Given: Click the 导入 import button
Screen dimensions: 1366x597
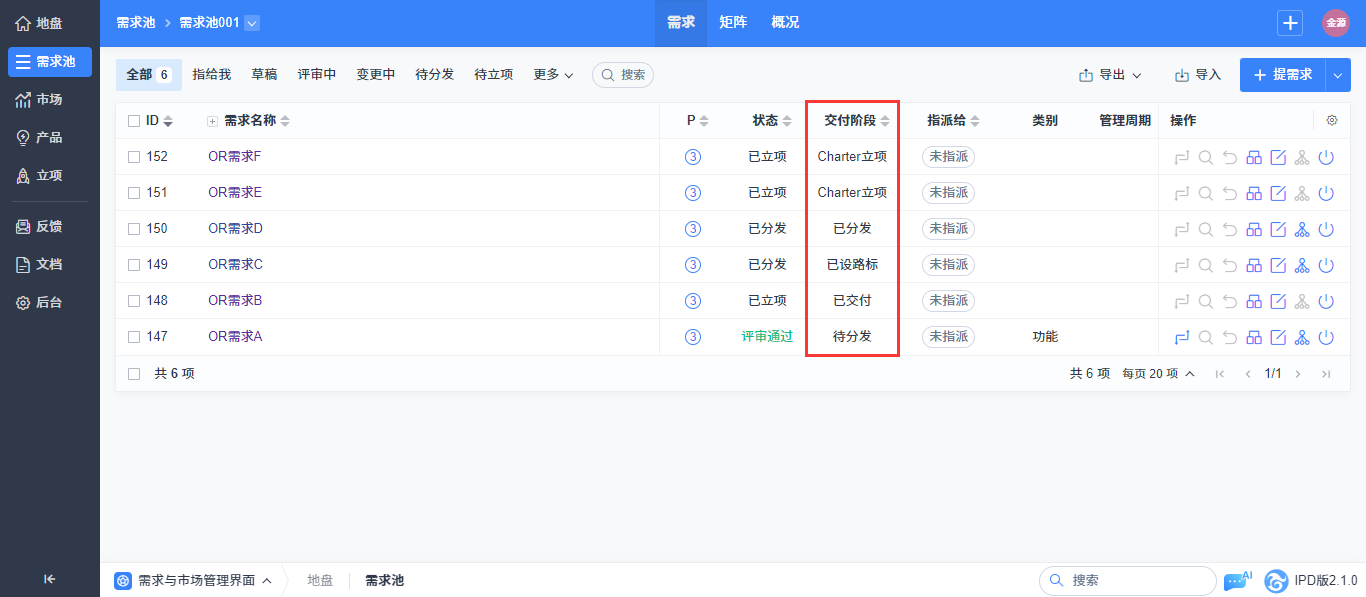Looking at the screenshot, I should point(1198,75).
